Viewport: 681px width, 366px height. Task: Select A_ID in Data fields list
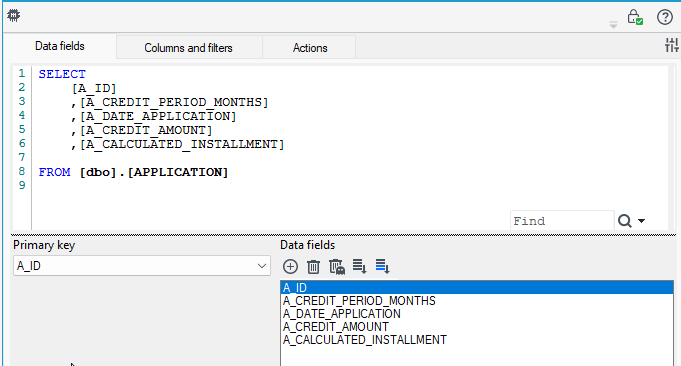pos(477,287)
